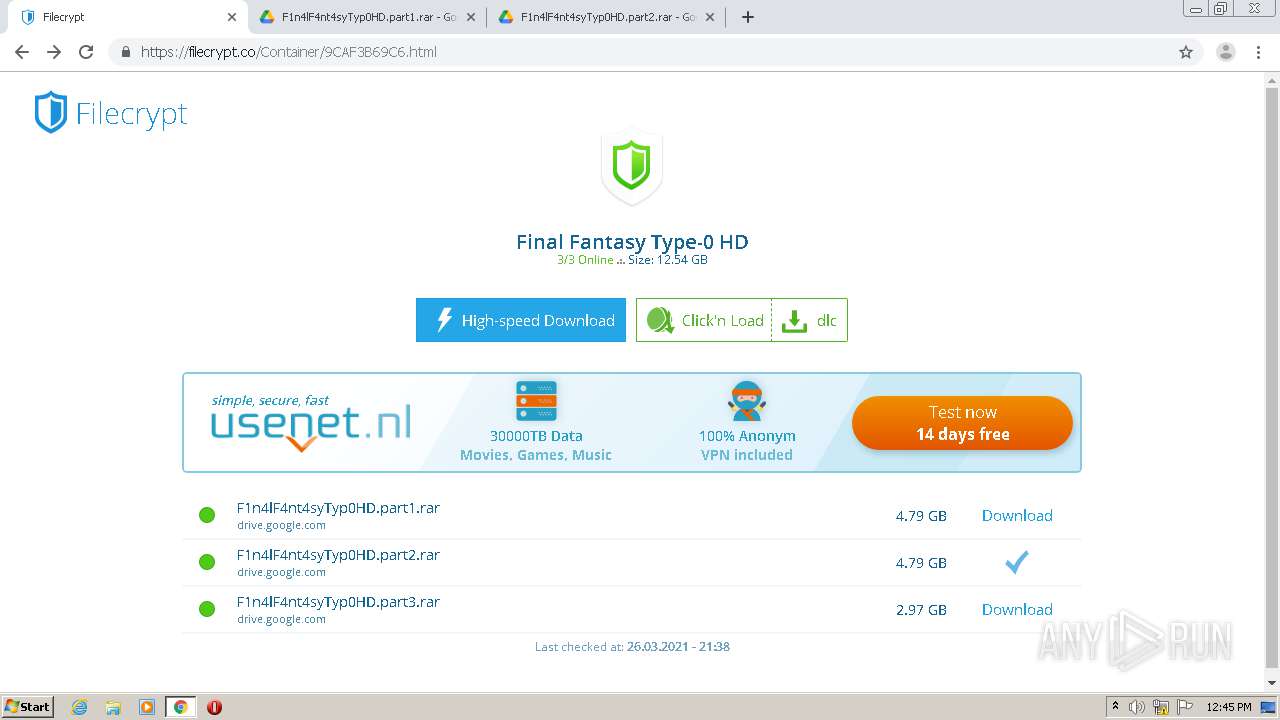Go forward in Chrome
Screen dimensions: 1280x720
click(x=54, y=52)
